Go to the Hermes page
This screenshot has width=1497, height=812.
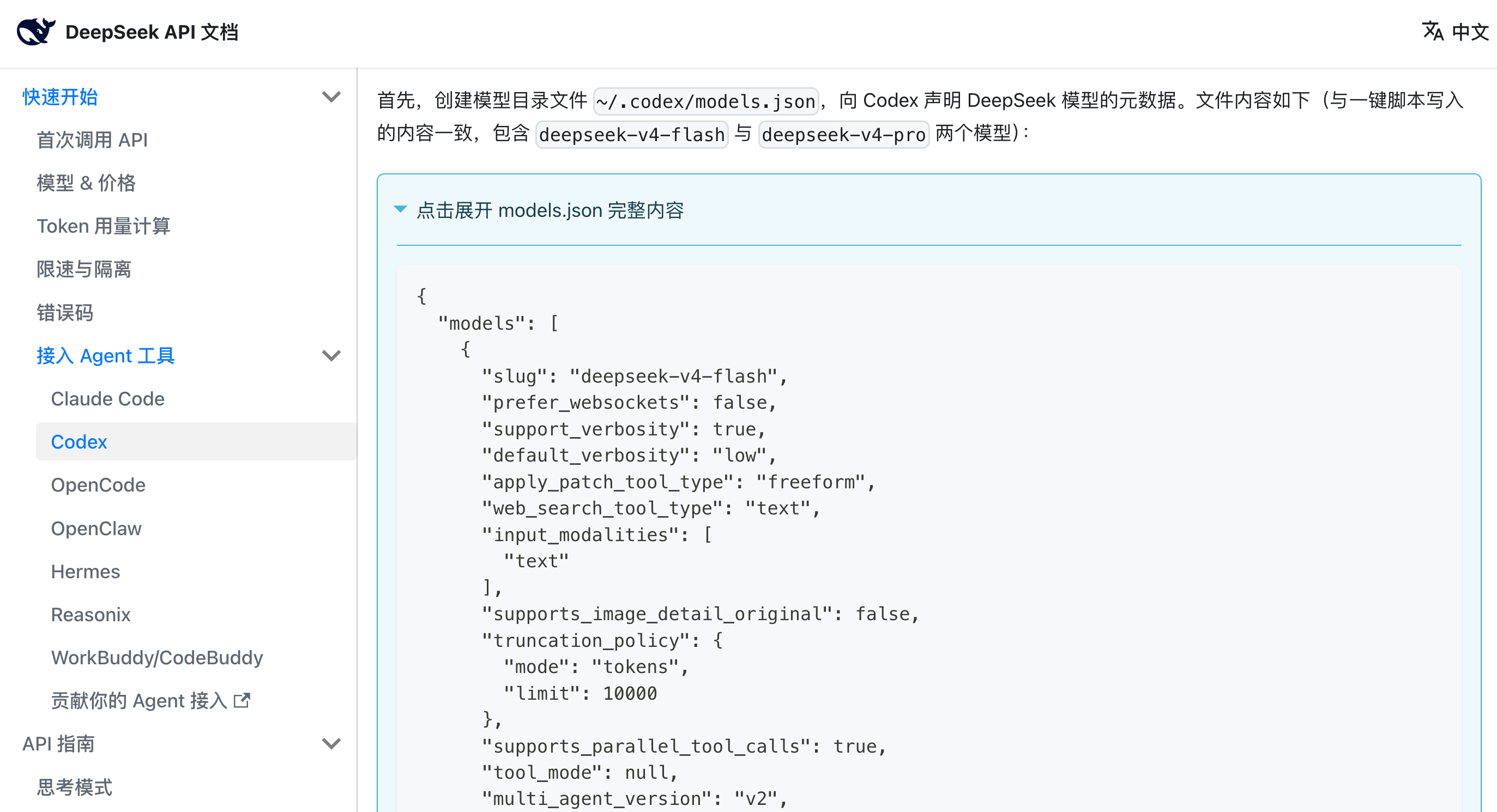point(86,571)
